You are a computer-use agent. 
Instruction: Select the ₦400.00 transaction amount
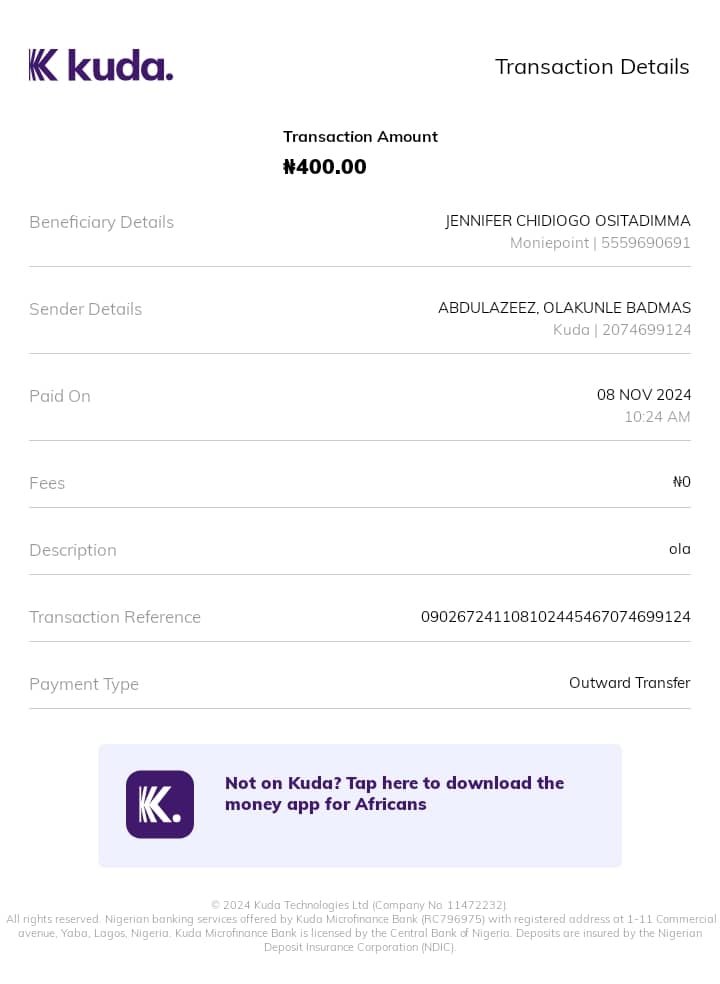(x=325, y=167)
